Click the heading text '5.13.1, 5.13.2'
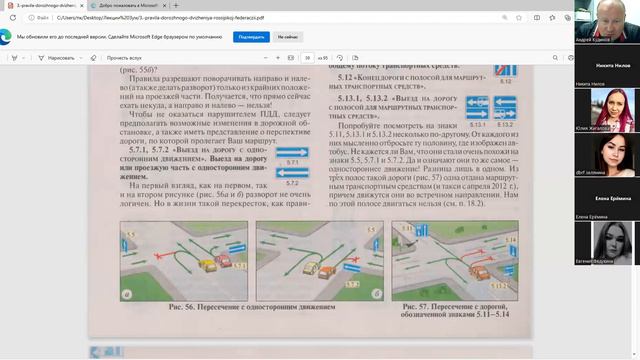 point(363,98)
